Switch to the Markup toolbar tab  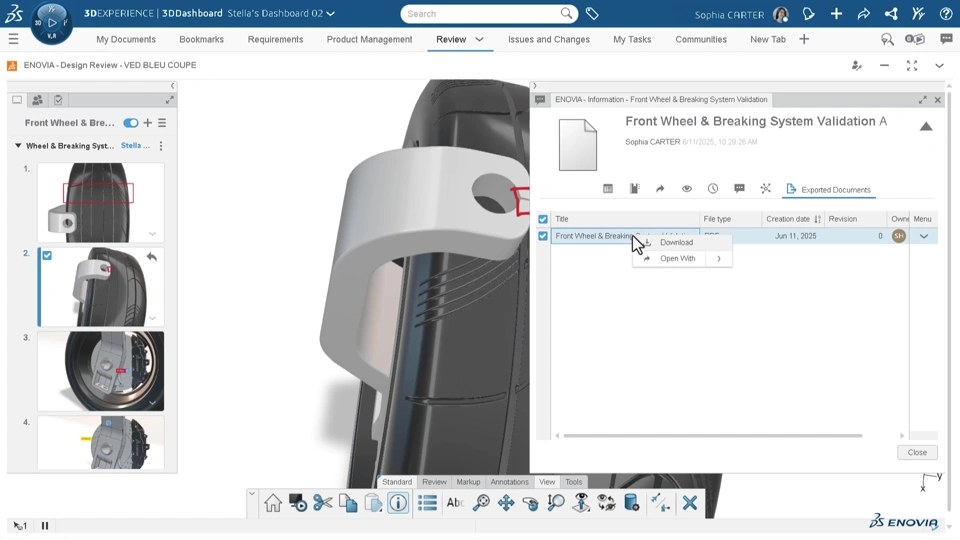468,482
